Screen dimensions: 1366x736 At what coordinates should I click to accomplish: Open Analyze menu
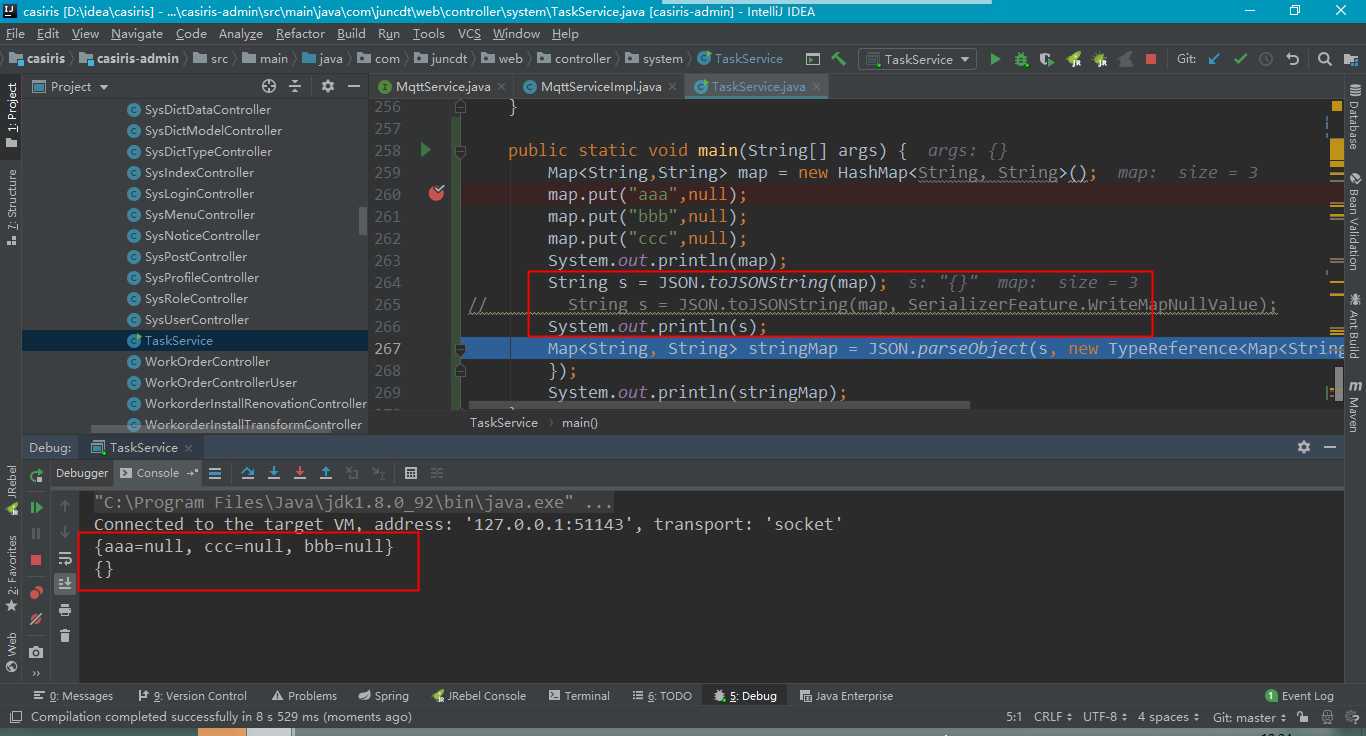(x=240, y=33)
